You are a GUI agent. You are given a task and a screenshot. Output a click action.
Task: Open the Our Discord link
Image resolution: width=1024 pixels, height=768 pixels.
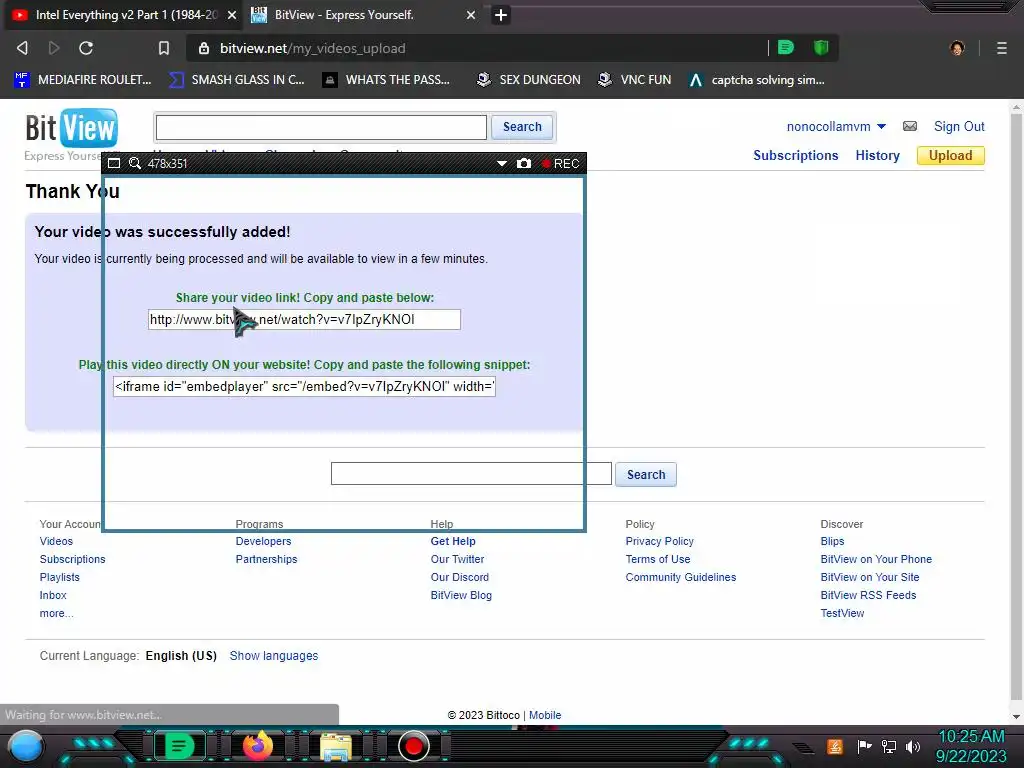click(x=459, y=577)
